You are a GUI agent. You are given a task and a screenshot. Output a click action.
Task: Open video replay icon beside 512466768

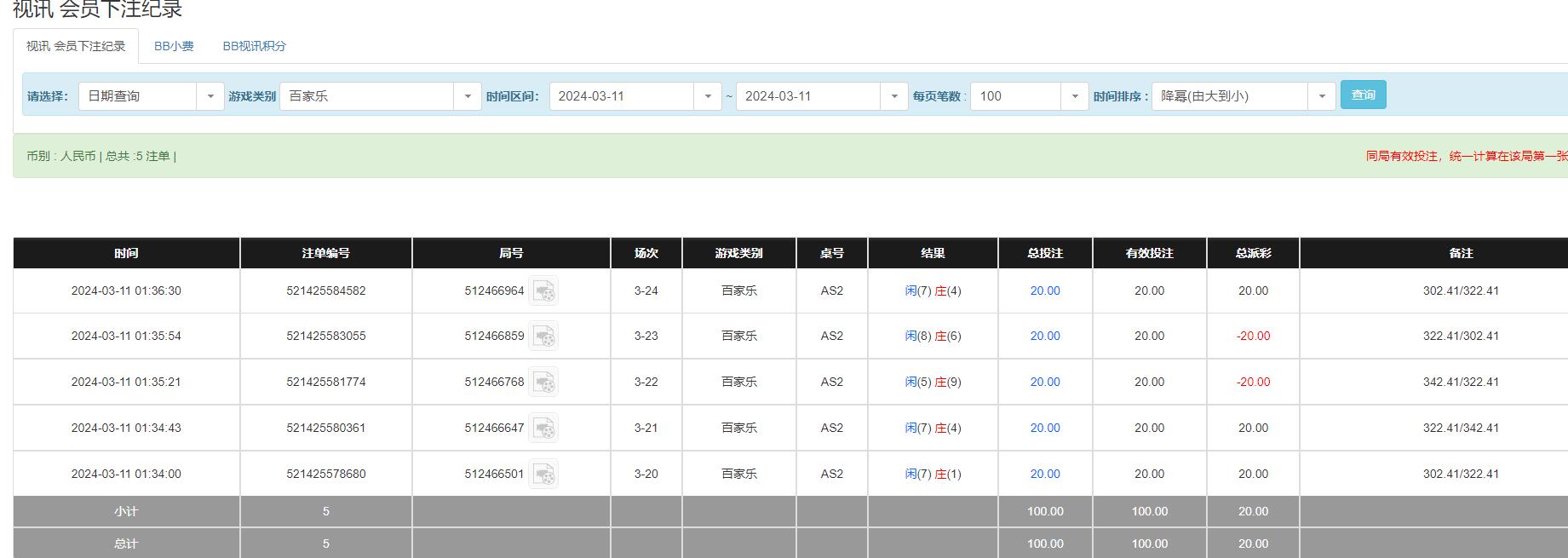[543, 383]
